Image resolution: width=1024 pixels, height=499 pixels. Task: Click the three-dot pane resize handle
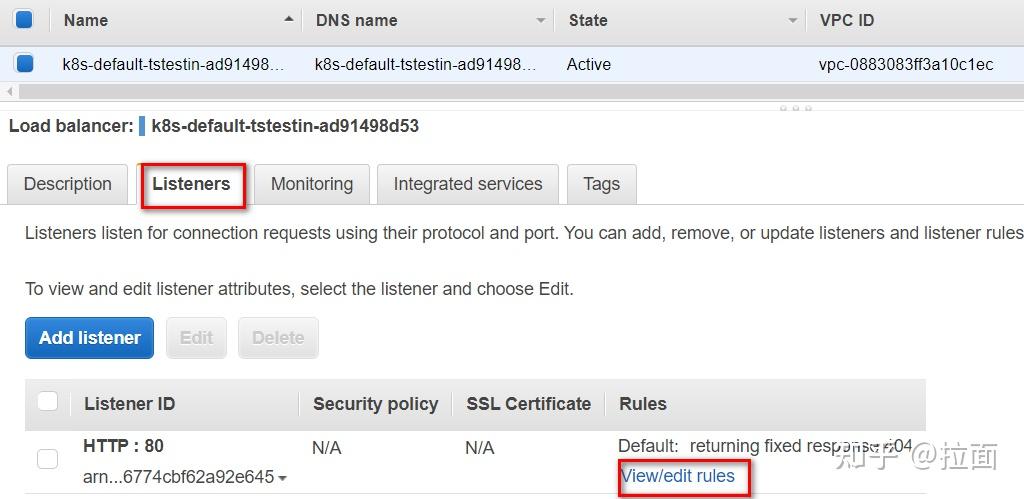tap(795, 108)
